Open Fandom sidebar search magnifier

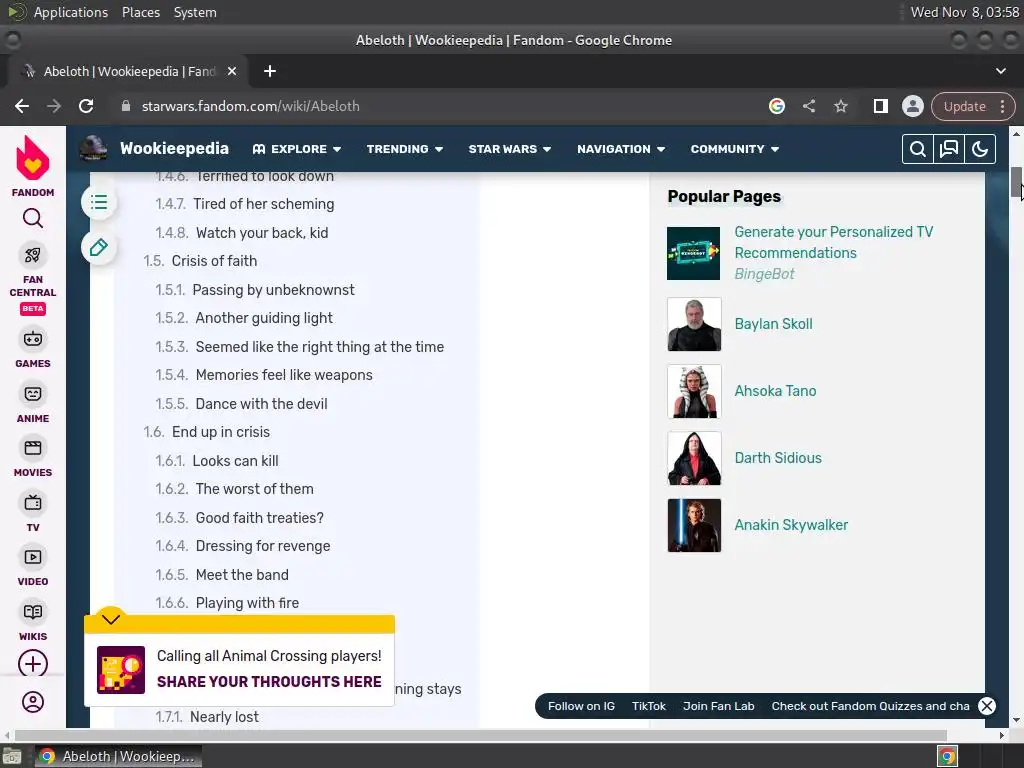(x=33, y=218)
